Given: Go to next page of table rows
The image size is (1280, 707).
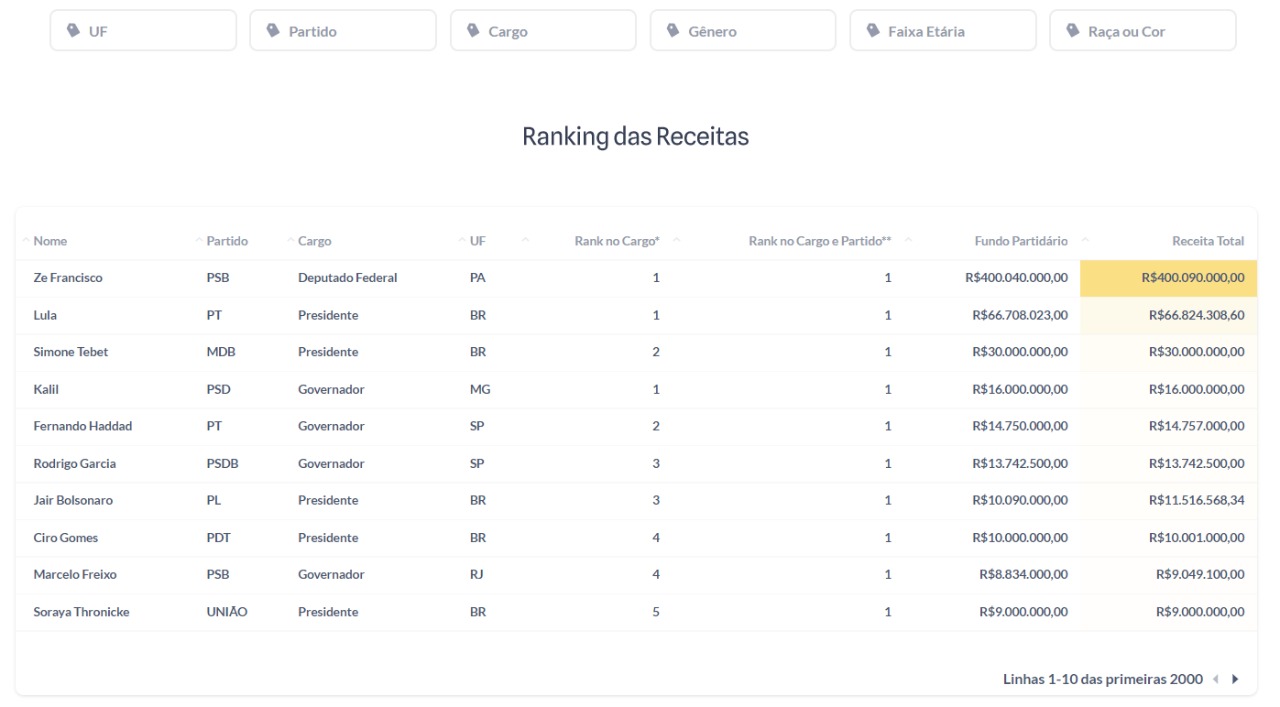Looking at the screenshot, I should tap(1235, 679).
